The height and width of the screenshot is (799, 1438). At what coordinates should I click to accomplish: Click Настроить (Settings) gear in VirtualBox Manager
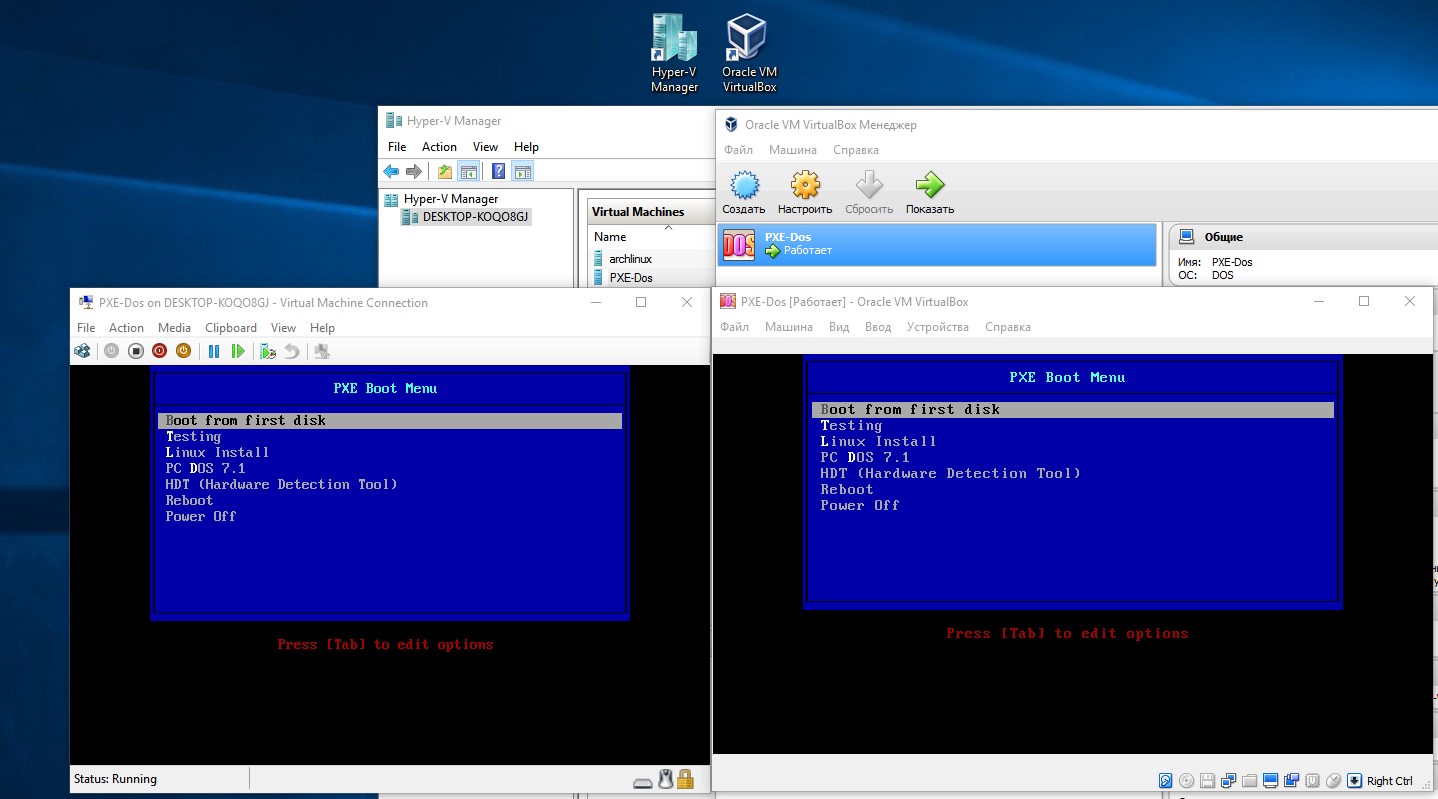tap(805, 193)
